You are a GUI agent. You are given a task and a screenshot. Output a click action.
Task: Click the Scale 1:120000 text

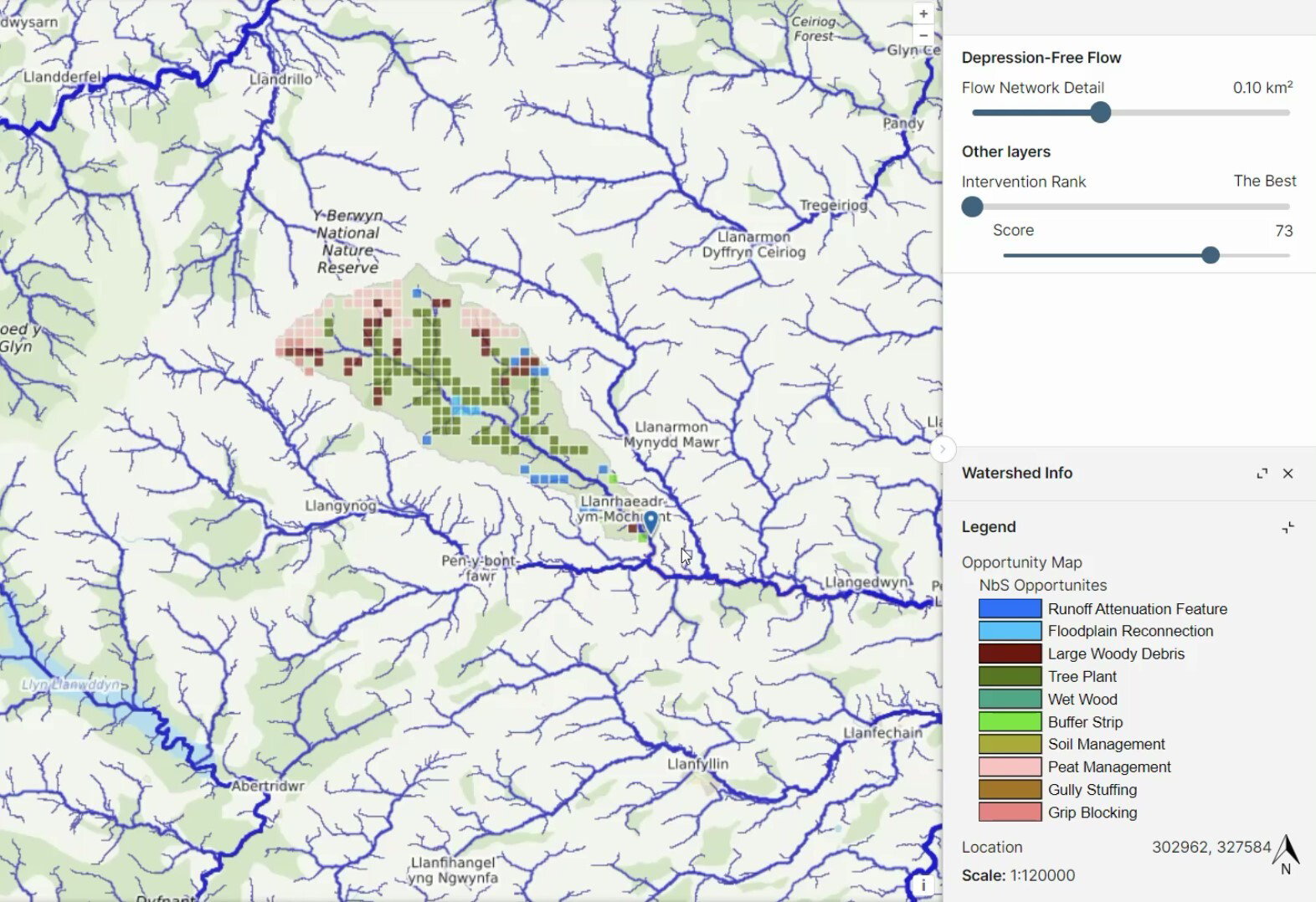[x=1018, y=875]
